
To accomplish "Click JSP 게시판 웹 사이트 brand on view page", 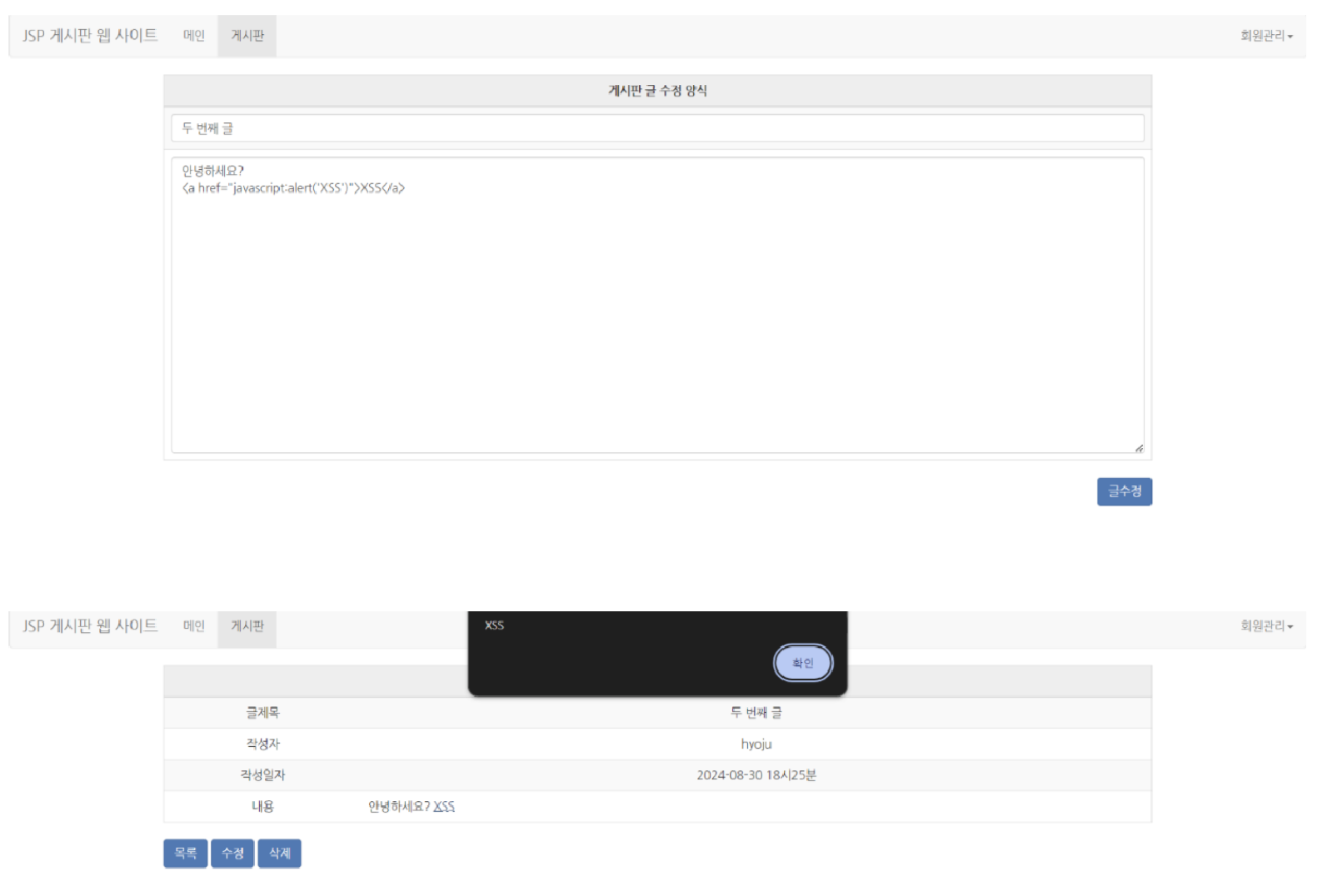I will coord(90,626).
